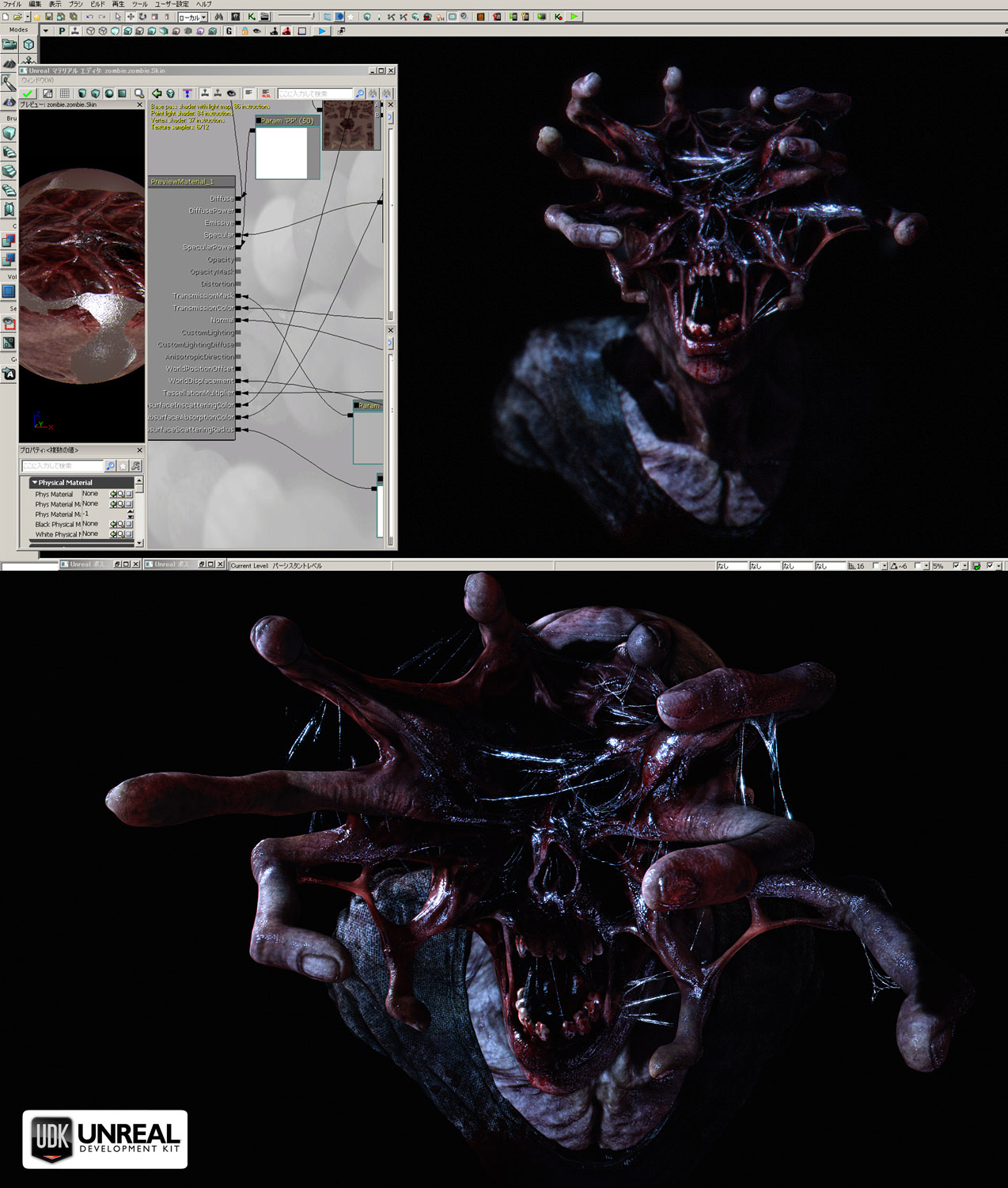The width and height of the screenshot is (1008, 1188).
Task: Open the 表示 (View) menu
Action: coord(55,4)
